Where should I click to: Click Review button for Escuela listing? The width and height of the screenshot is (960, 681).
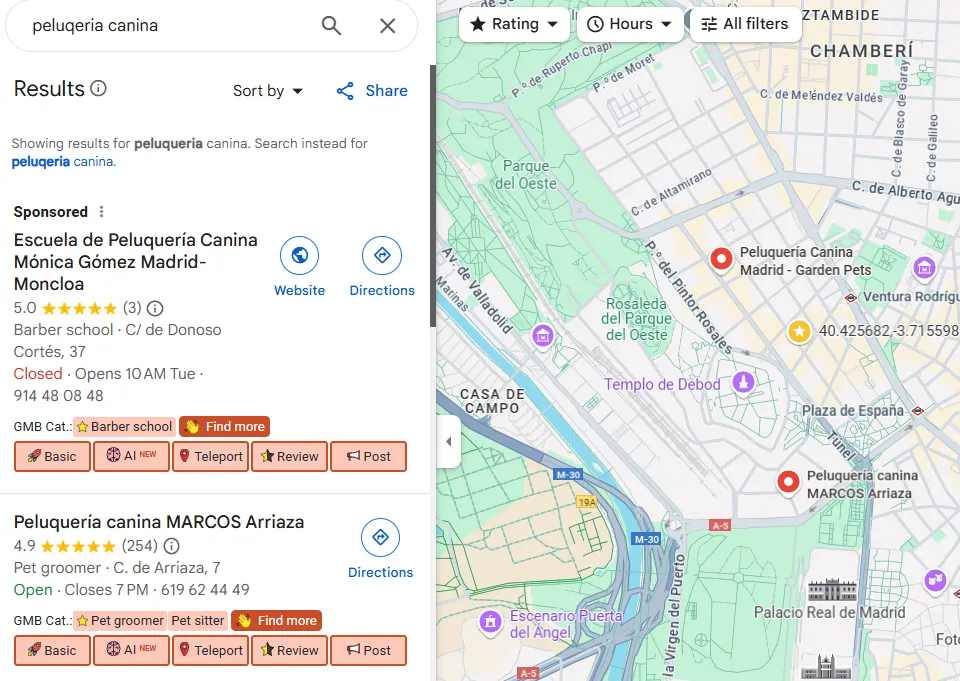(x=290, y=456)
